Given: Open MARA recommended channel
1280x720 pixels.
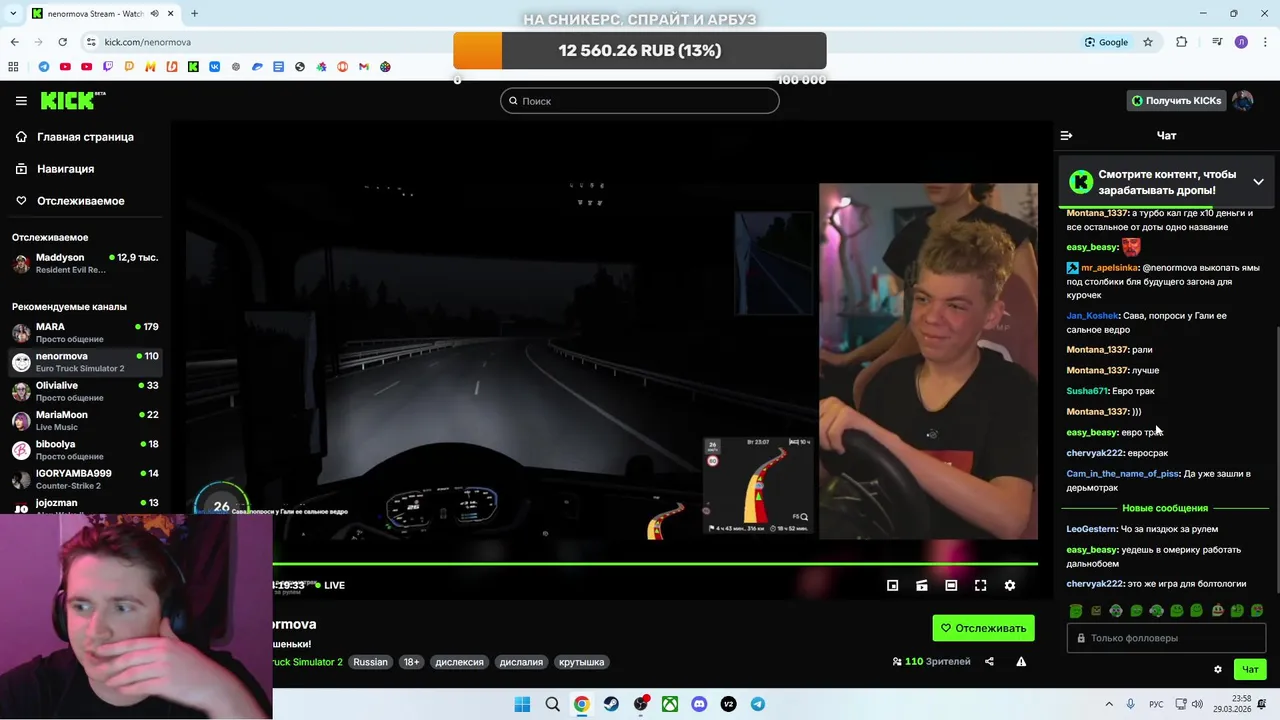Looking at the screenshot, I should click(x=85, y=332).
